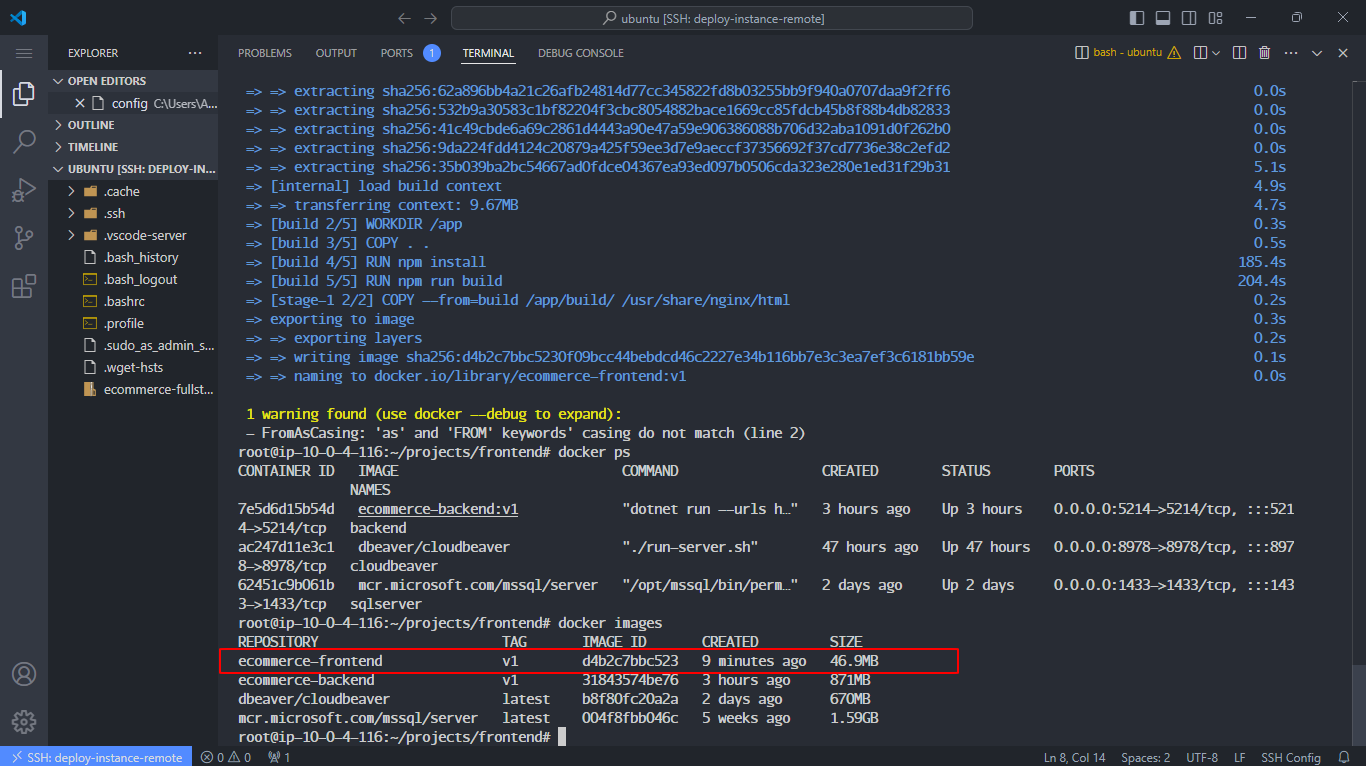
Task: Expand the Outline section
Action: [x=133, y=125]
